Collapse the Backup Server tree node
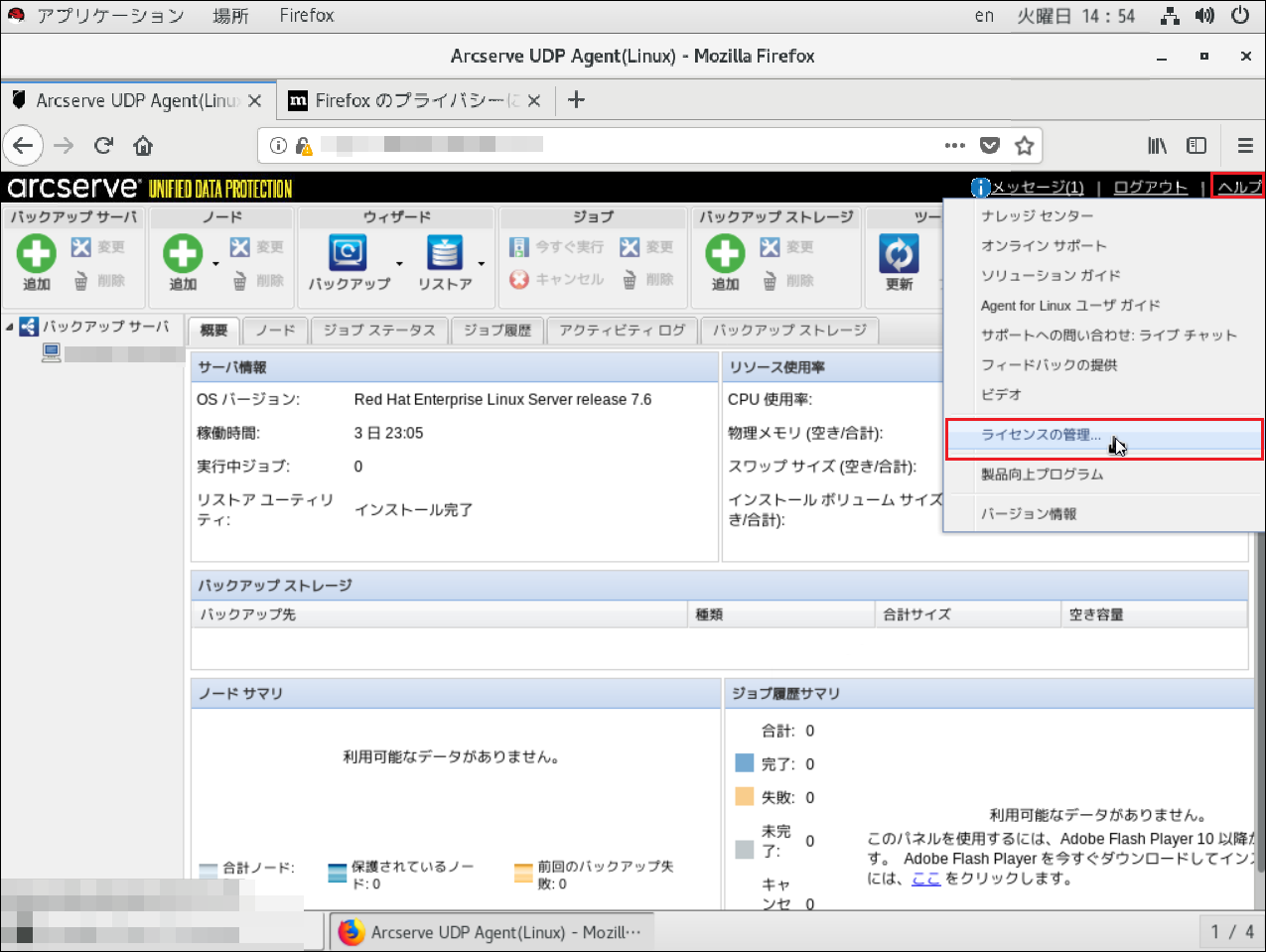This screenshot has height=952, width=1266. point(10,326)
